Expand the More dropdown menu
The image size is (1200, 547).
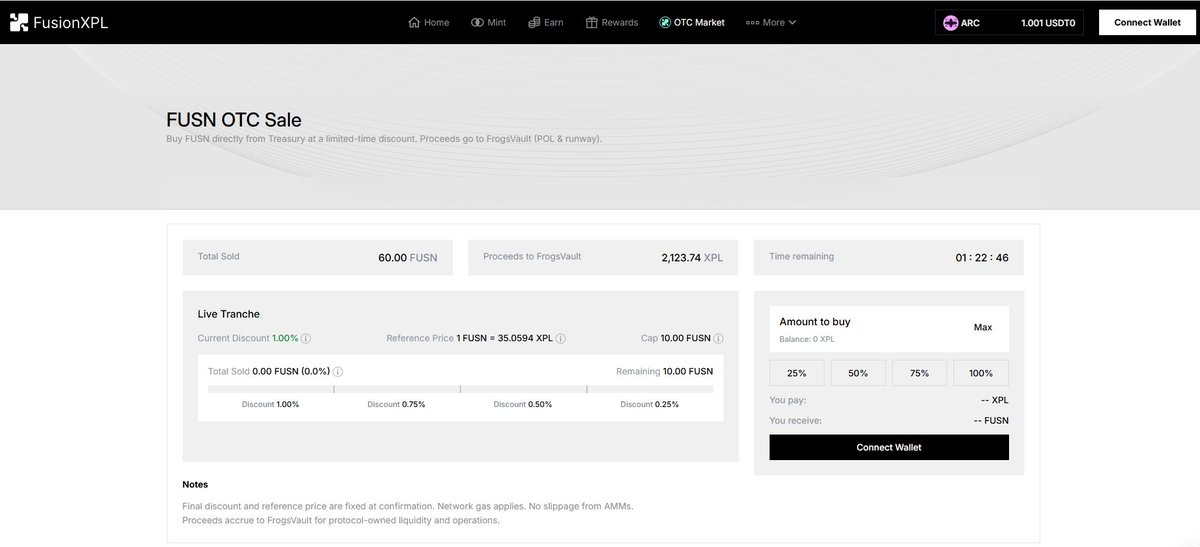tap(771, 22)
